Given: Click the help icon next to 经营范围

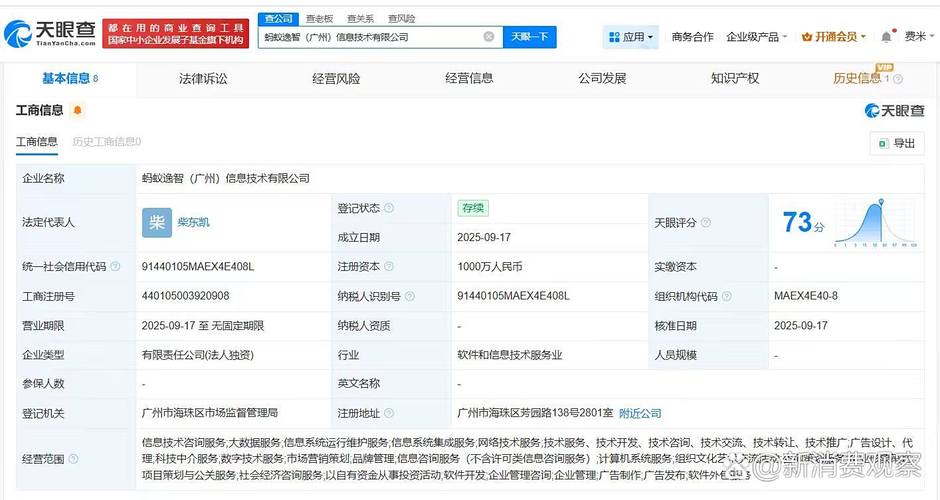Looking at the screenshot, I should pos(73,459).
